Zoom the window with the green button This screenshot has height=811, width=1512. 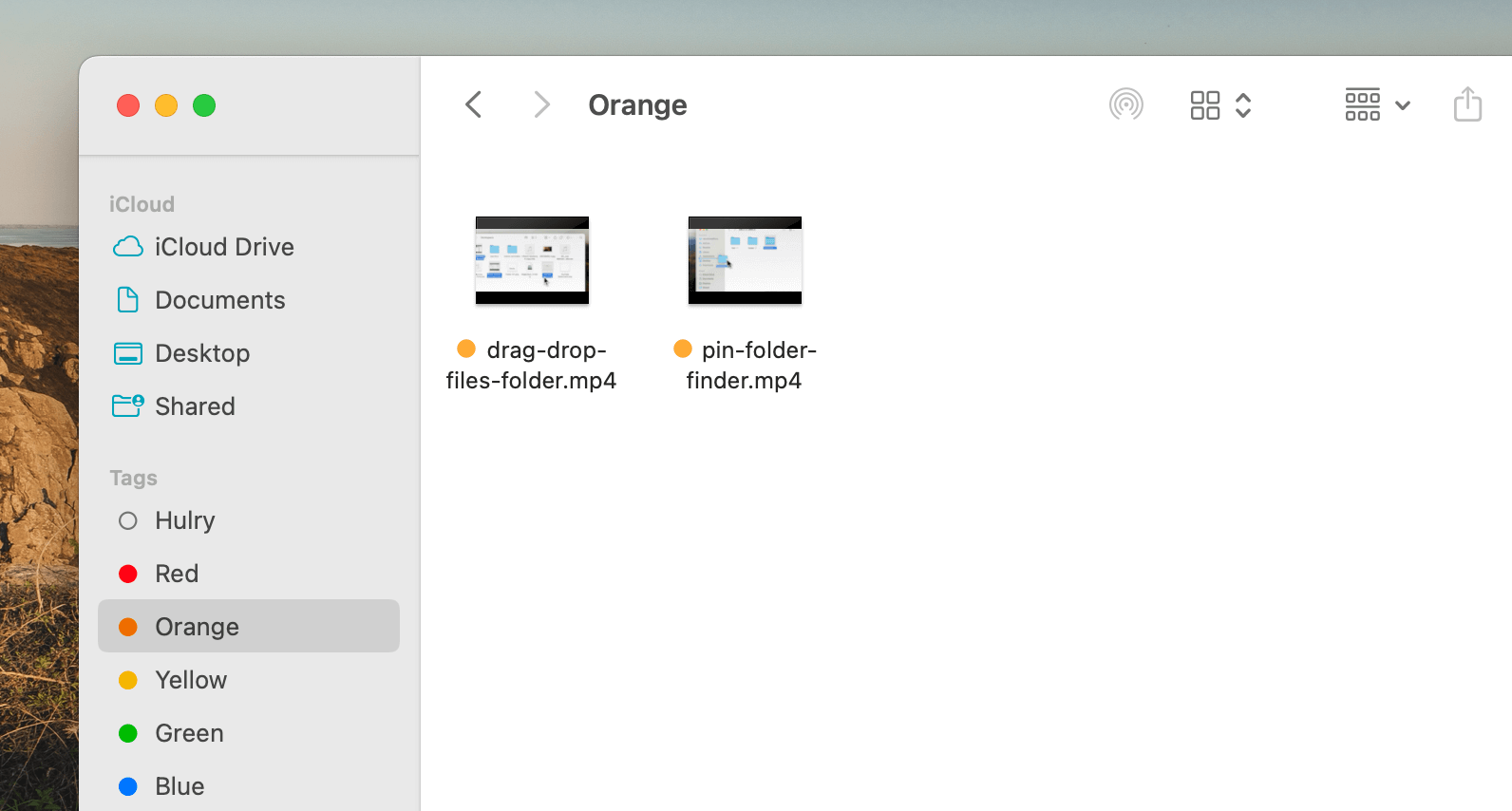coord(204,105)
